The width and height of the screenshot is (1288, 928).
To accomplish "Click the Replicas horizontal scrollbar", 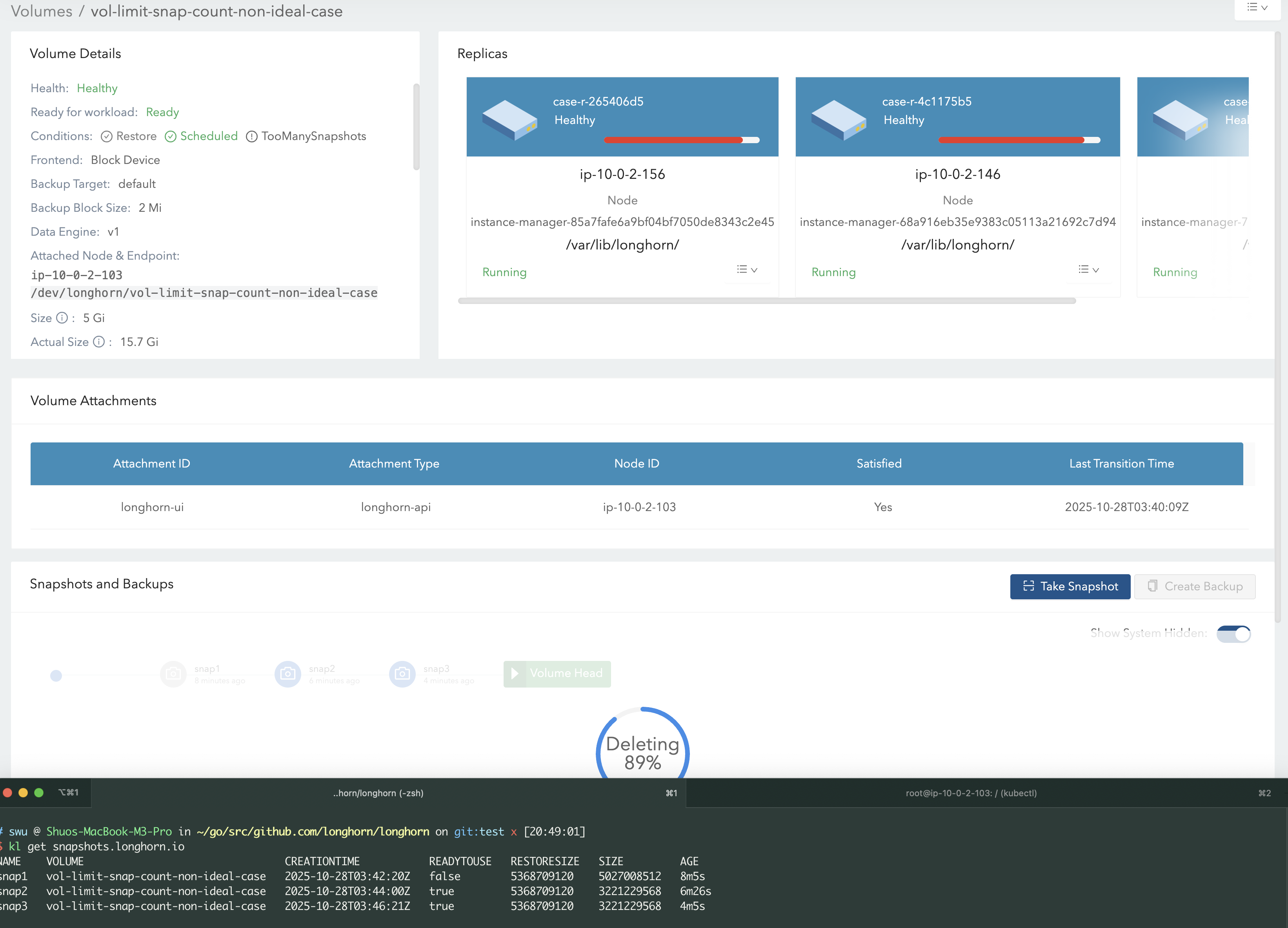I will pos(767,301).
